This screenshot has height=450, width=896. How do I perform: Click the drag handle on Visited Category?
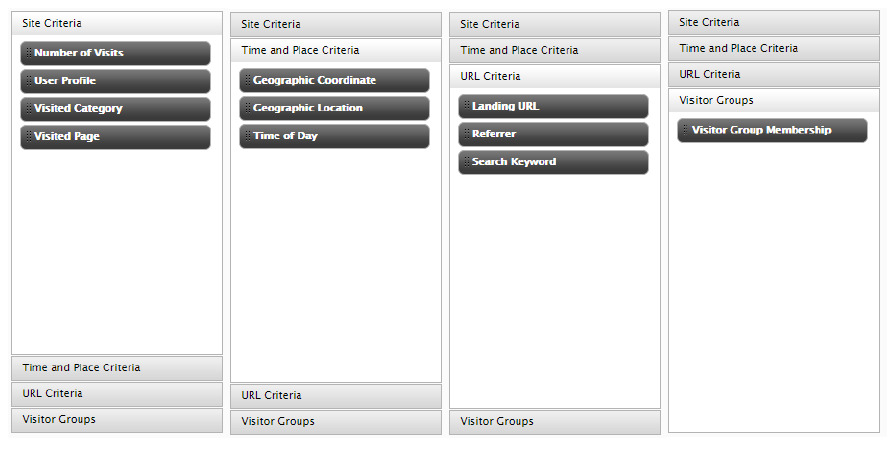27,109
